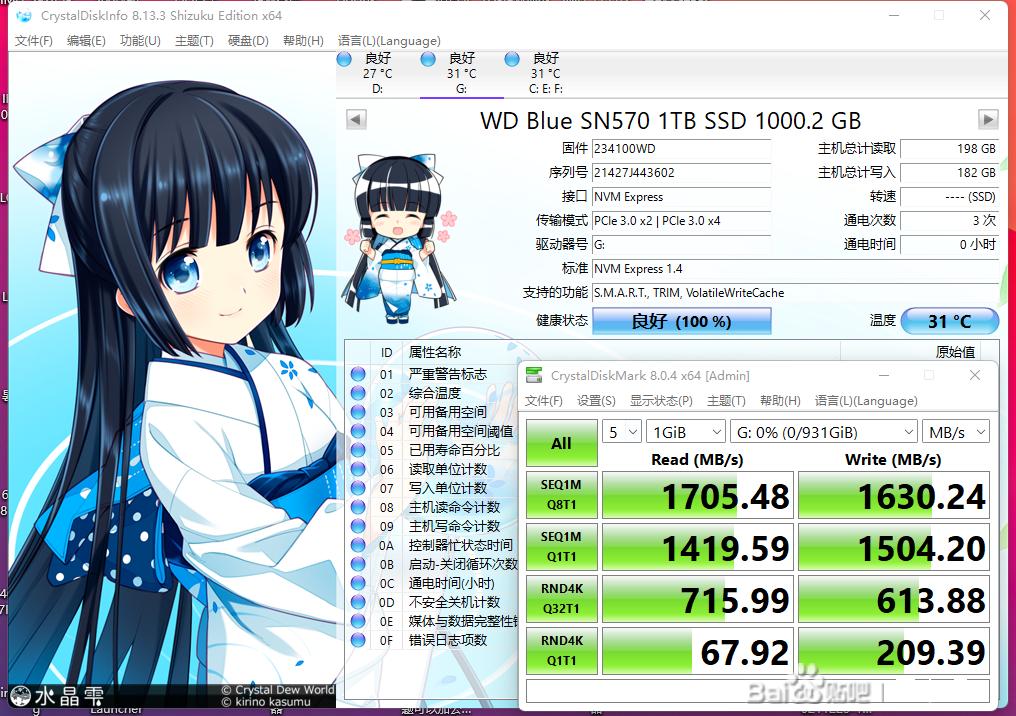The width and height of the screenshot is (1016, 716).
Task: Click status orb of attribute 09 主机写命令计数
Action: (x=358, y=526)
